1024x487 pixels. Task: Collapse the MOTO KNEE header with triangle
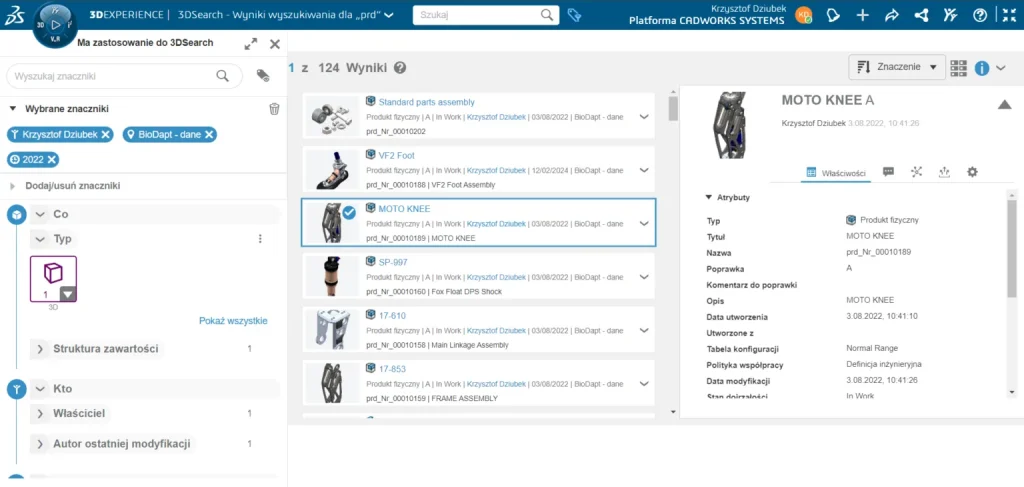[x=1004, y=104]
